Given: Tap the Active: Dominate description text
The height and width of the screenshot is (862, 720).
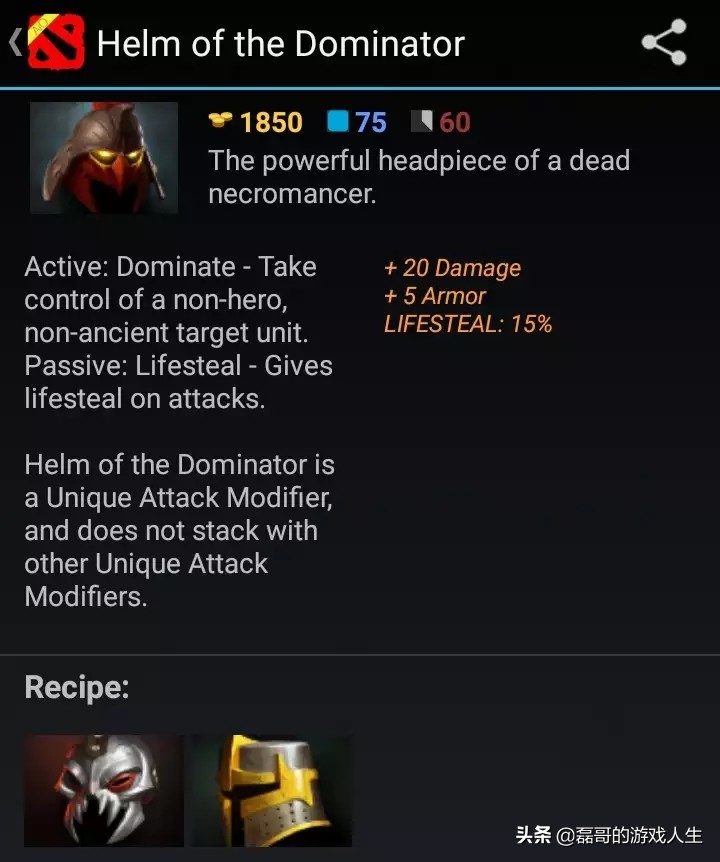Looking at the screenshot, I should [x=179, y=333].
